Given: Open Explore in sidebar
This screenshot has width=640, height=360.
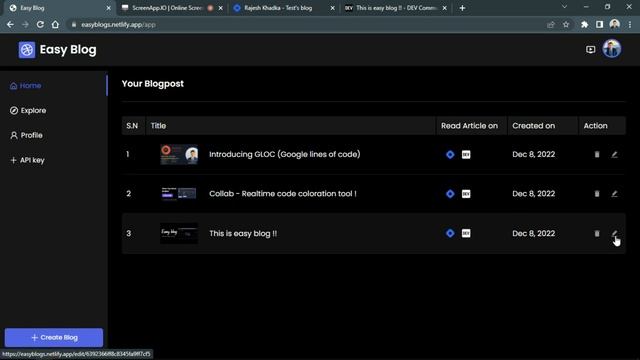Looking at the screenshot, I should tap(28, 111).
